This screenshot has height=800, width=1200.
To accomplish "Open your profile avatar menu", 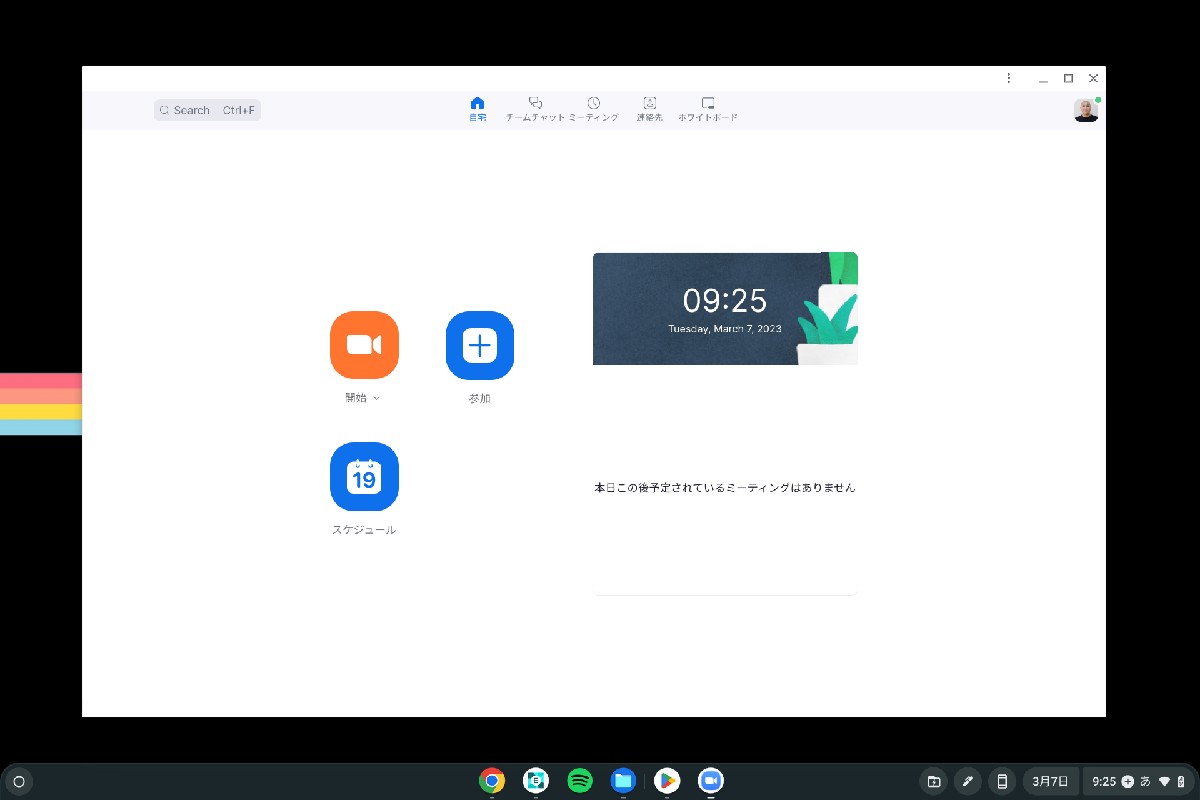I will point(1086,110).
